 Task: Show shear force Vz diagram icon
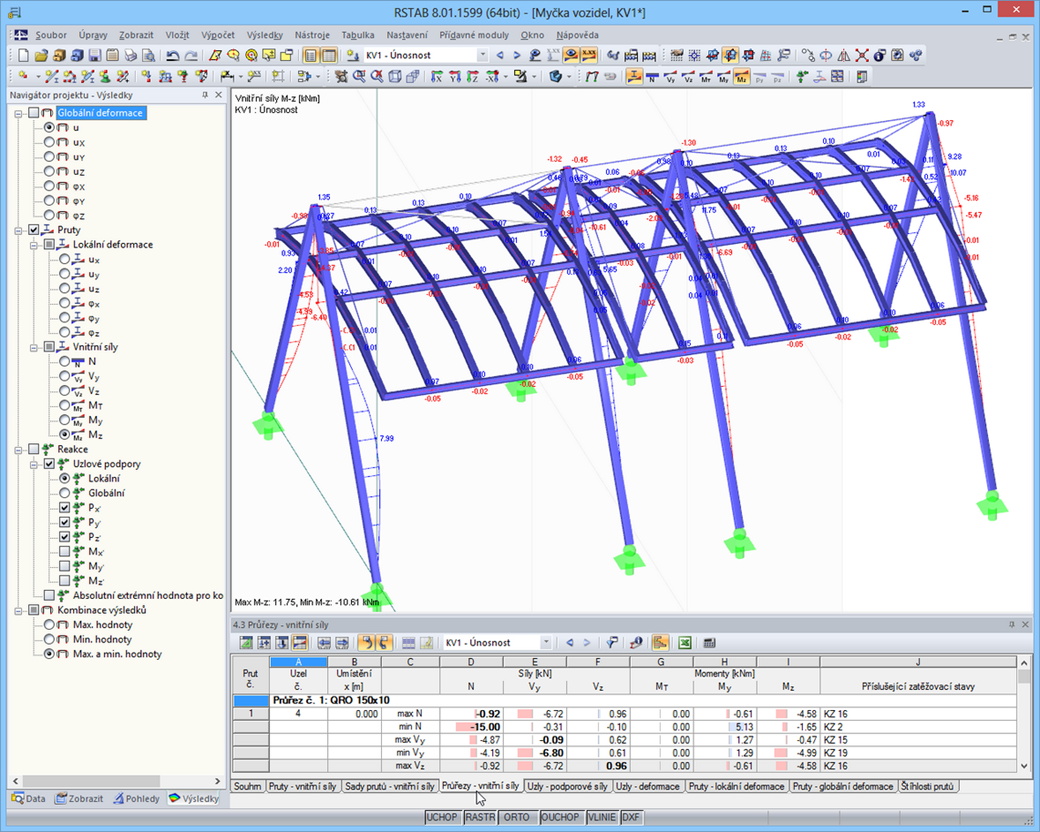pos(688,77)
